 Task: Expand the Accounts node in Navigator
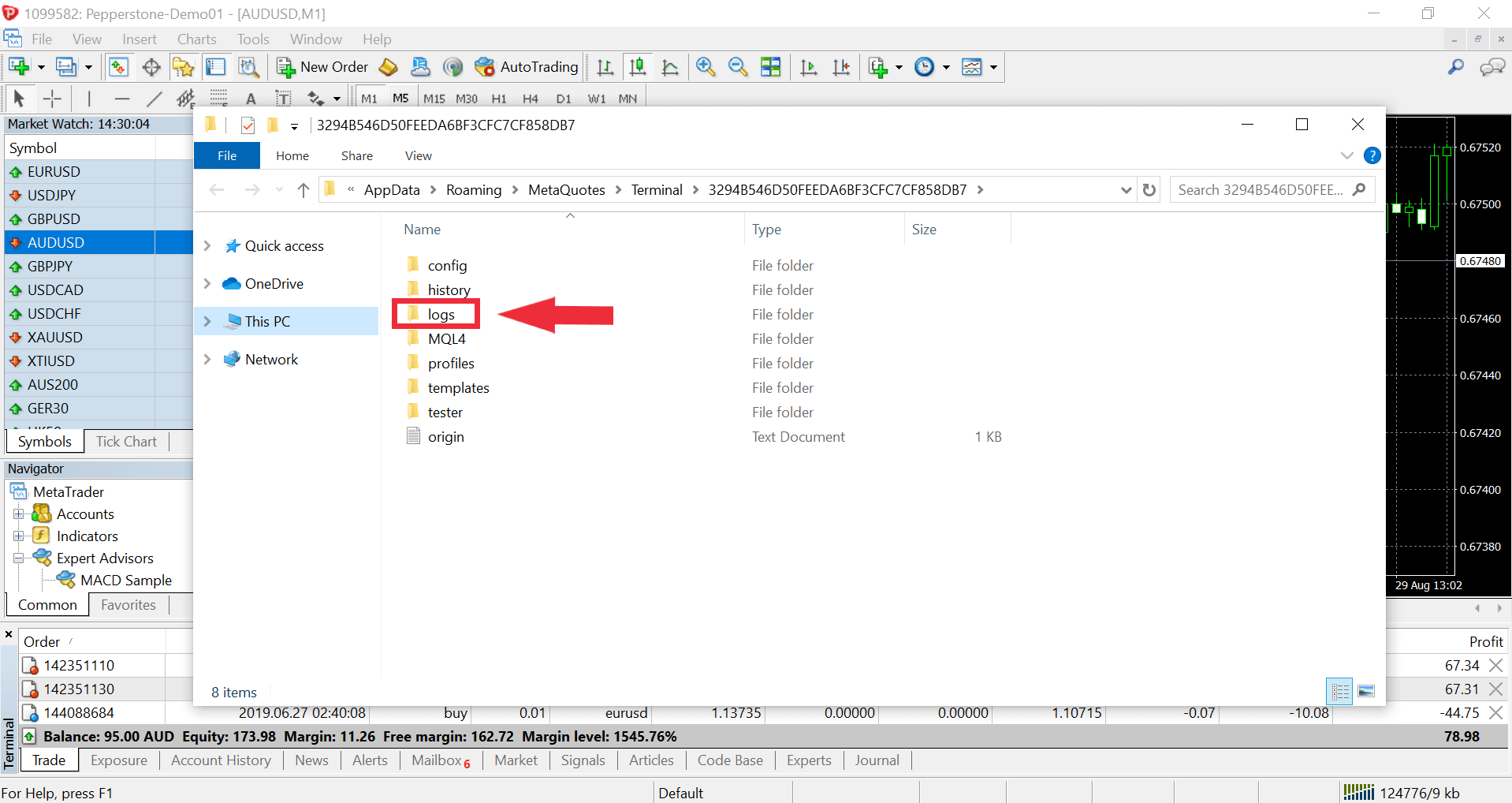[x=18, y=514]
